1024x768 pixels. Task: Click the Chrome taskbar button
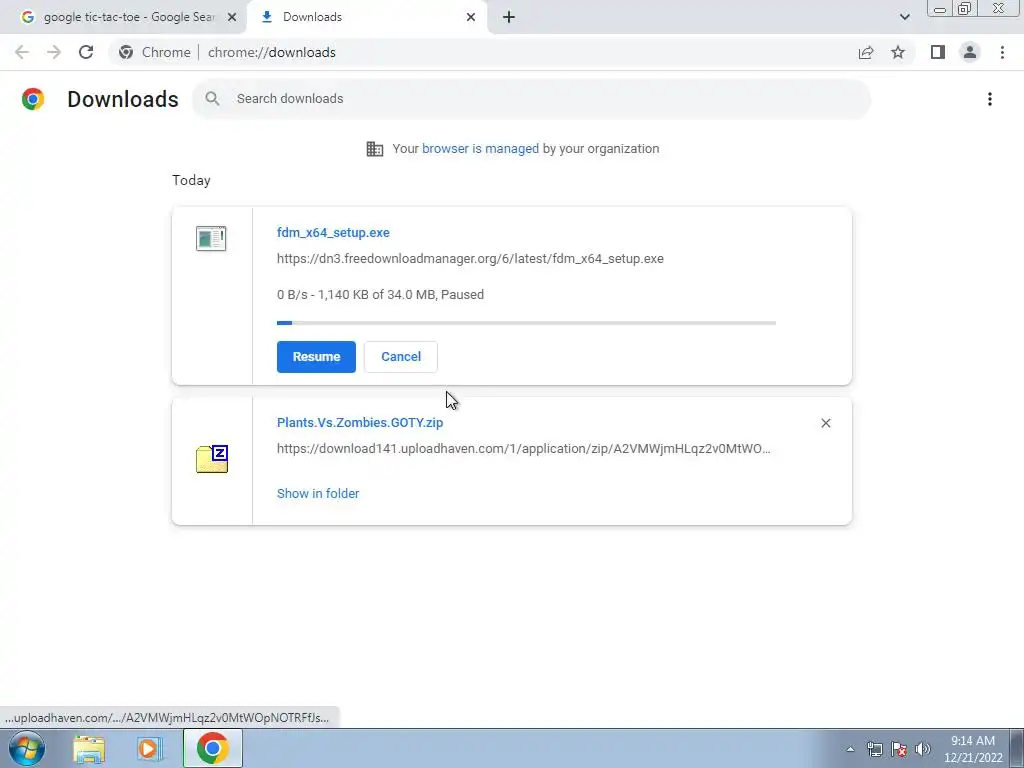(x=212, y=748)
